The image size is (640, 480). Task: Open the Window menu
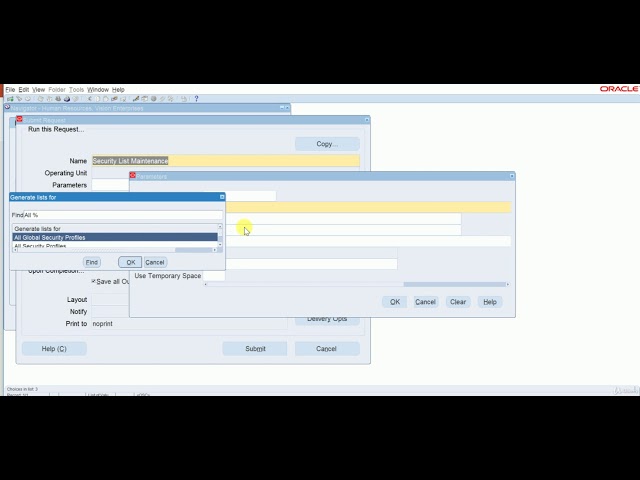[x=98, y=89]
